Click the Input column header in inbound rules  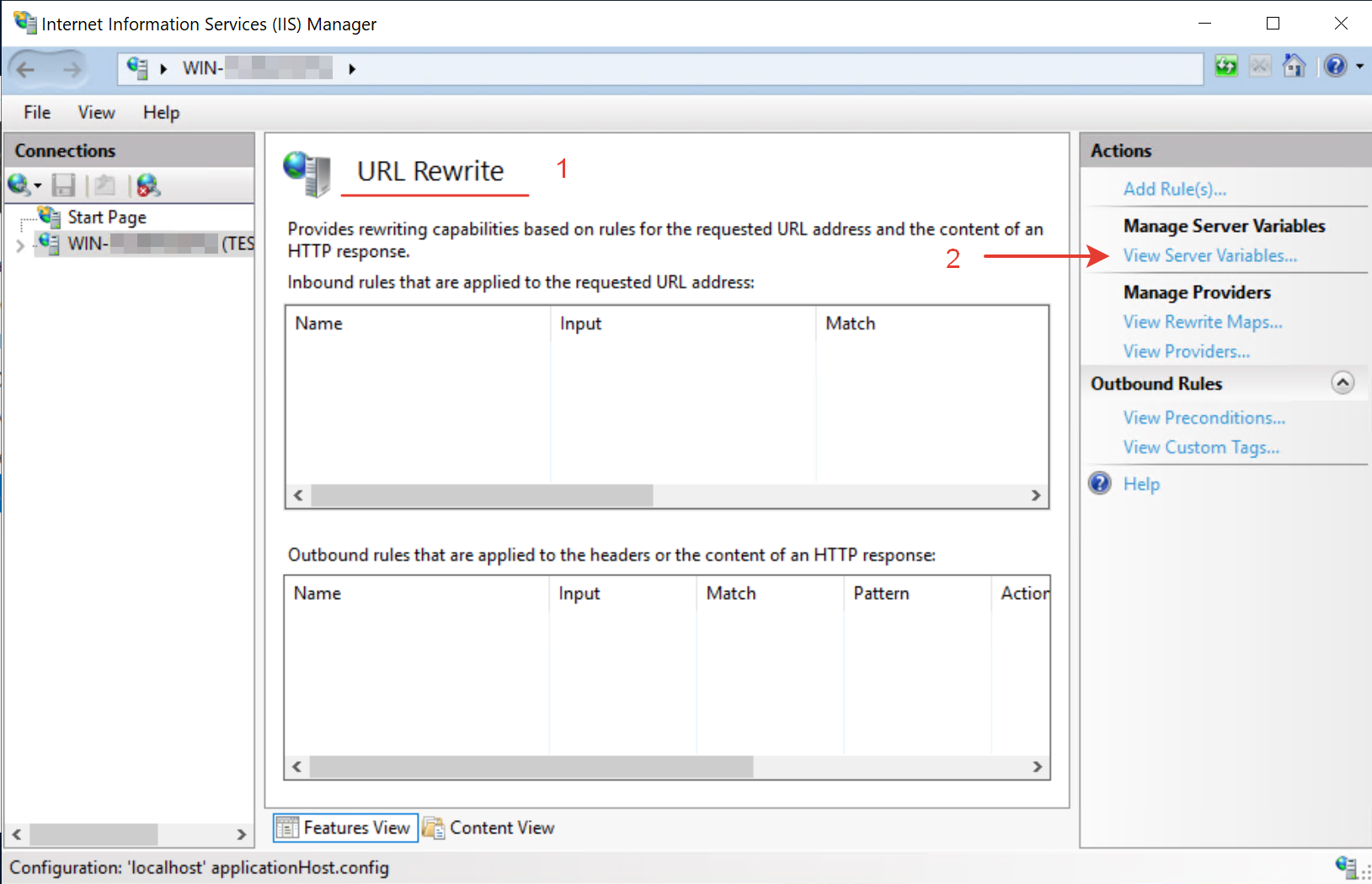(x=683, y=324)
